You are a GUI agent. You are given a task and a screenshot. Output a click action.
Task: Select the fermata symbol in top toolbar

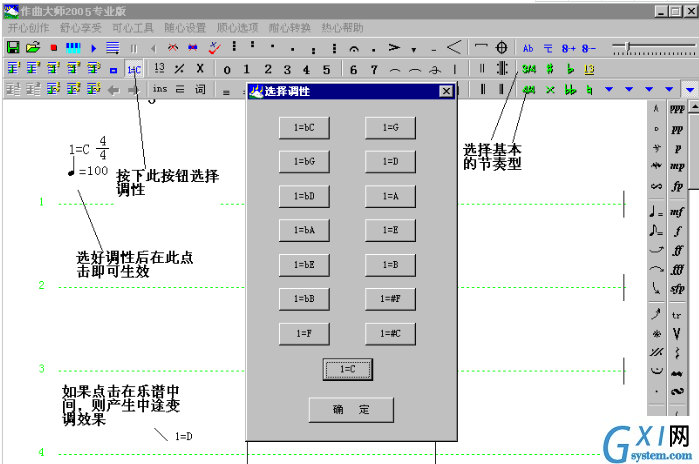pos(354,49)
